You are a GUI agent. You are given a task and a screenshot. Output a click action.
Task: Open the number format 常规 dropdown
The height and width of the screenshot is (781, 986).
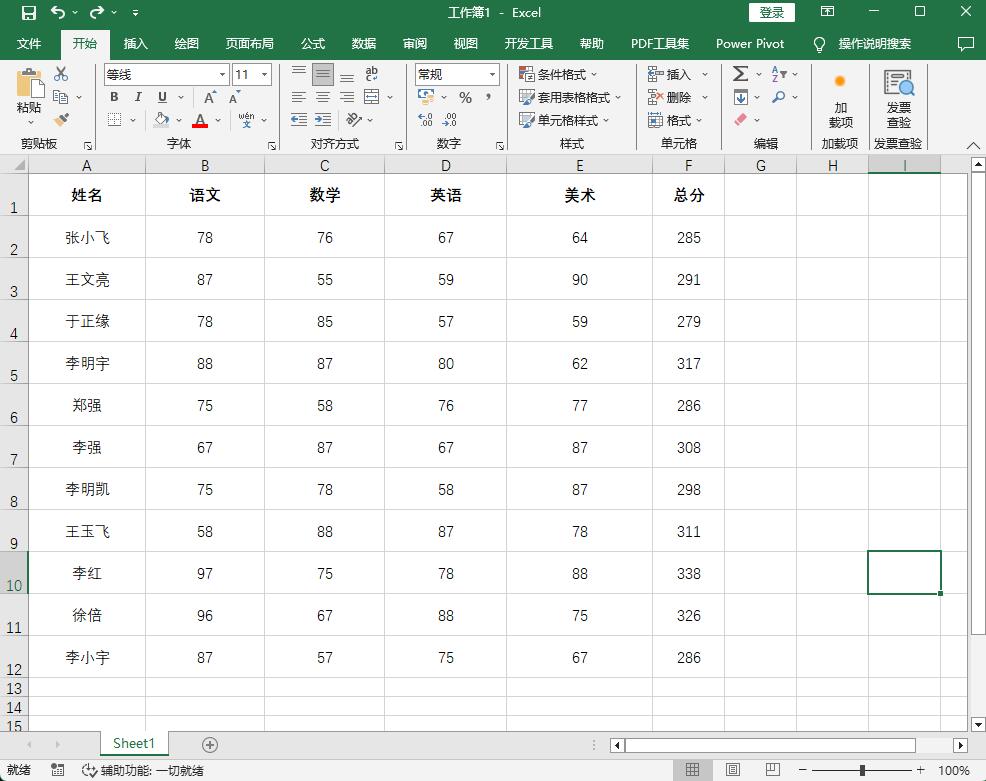coord(492,74)
